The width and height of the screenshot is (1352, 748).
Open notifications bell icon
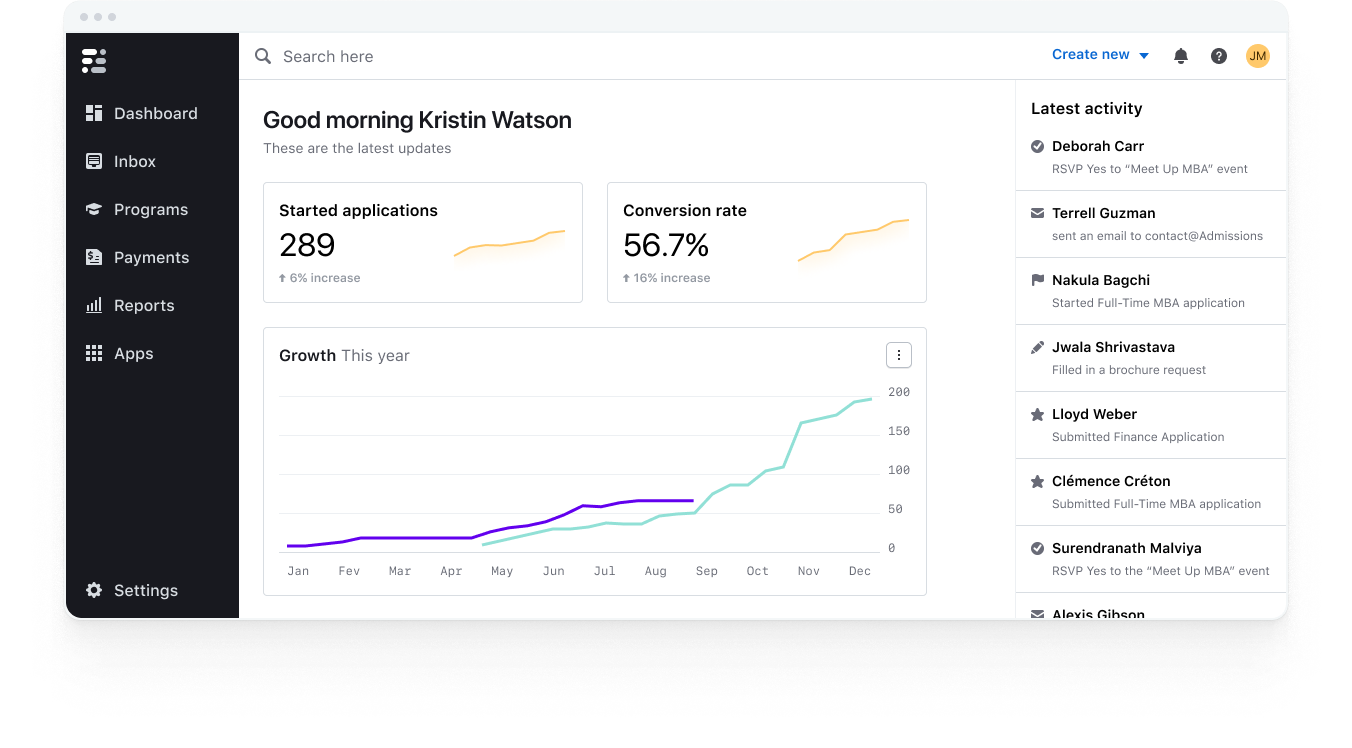click(1181, 56)
